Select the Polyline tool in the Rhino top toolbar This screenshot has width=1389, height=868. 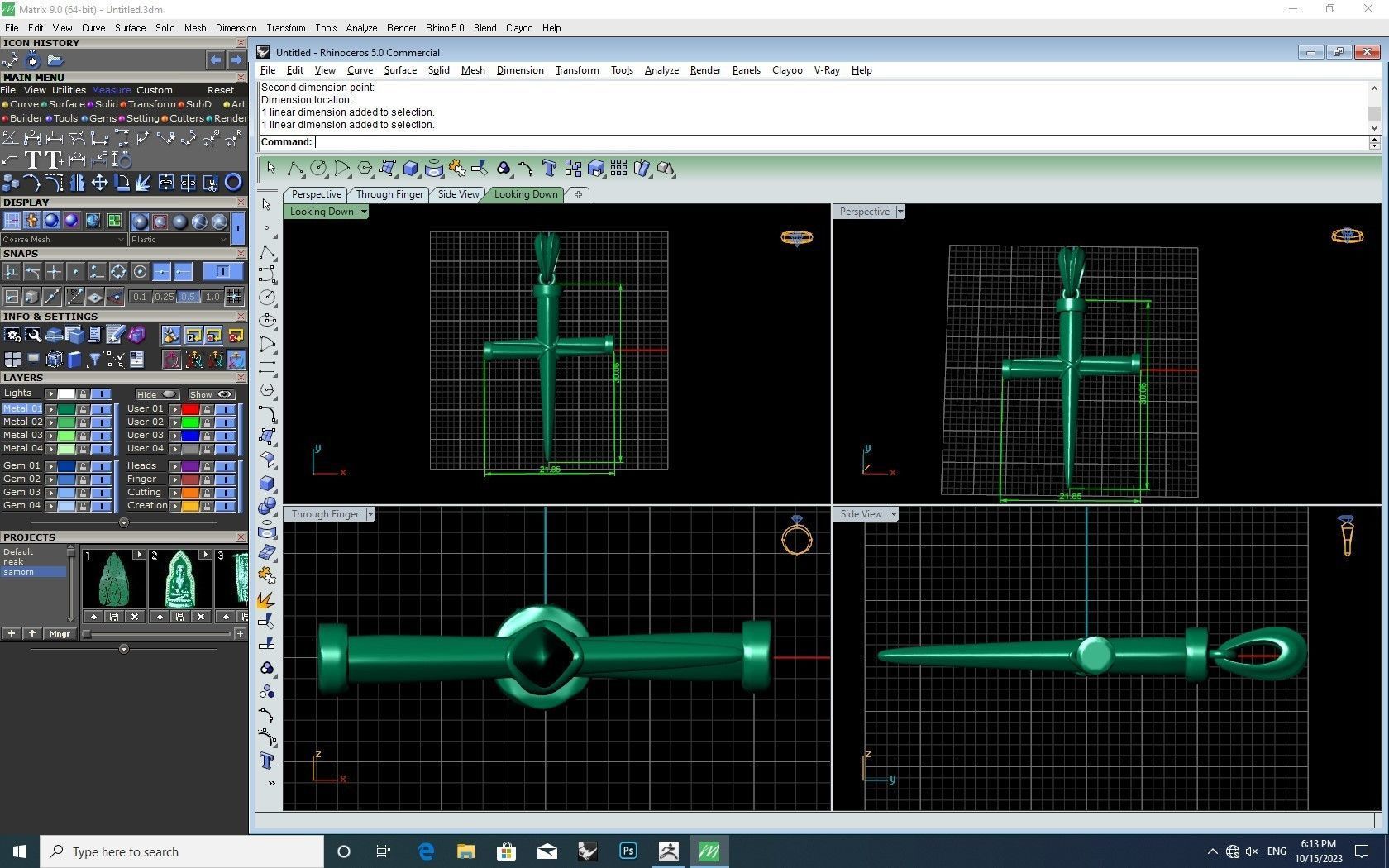pyautogui.click(x=294, y=169)
